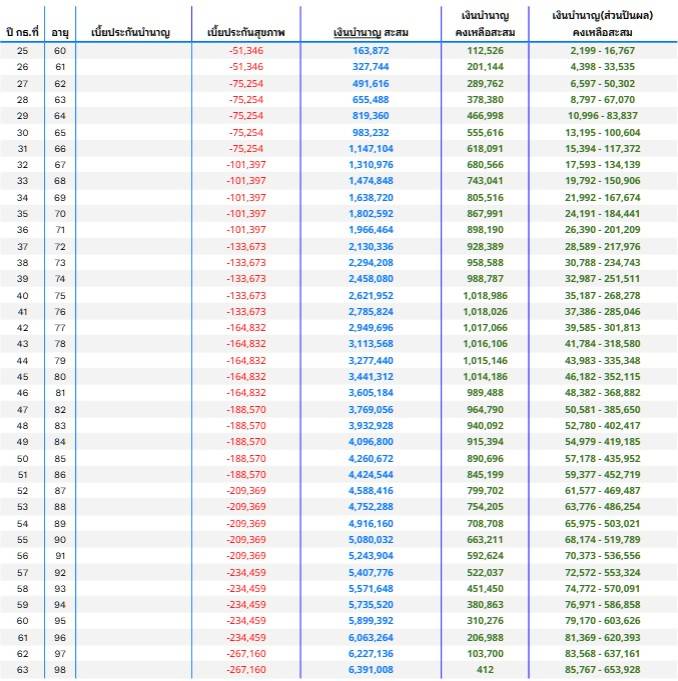Select health premium -75,254 in age 66 row

(246, 149)
